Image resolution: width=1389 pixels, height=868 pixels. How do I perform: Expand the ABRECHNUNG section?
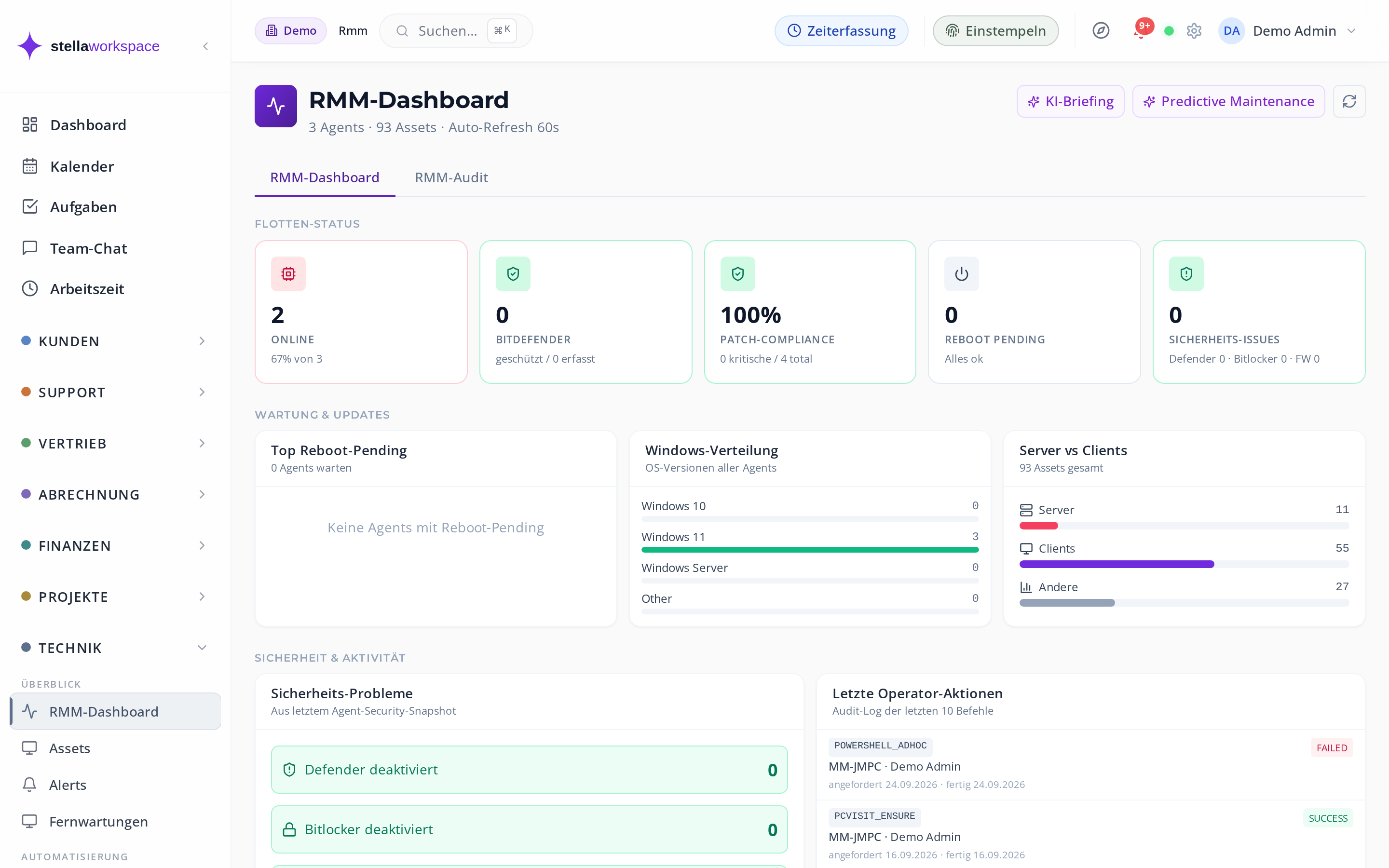[x=115, y=494]
